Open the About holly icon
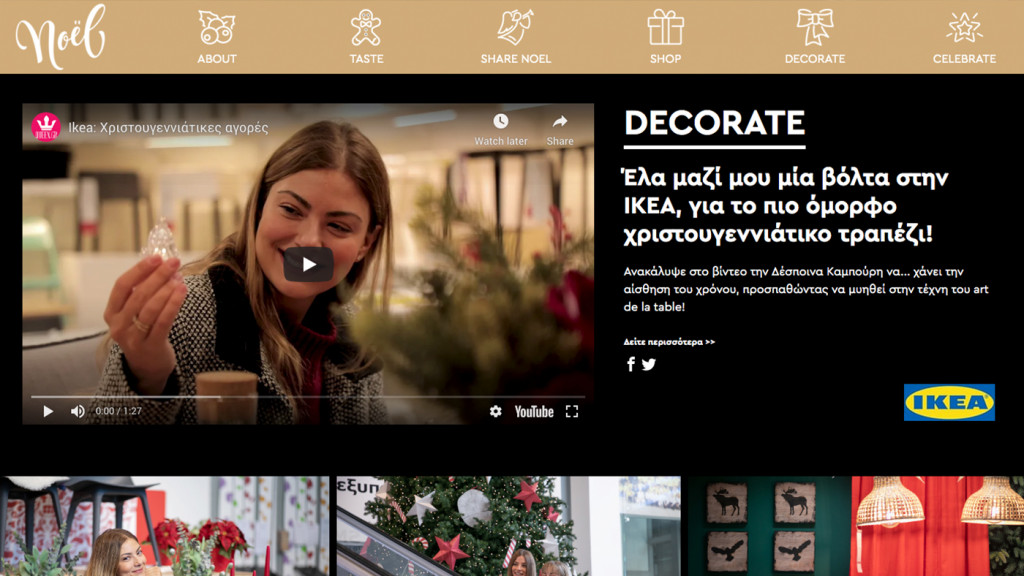 click(x=217, y=27)
